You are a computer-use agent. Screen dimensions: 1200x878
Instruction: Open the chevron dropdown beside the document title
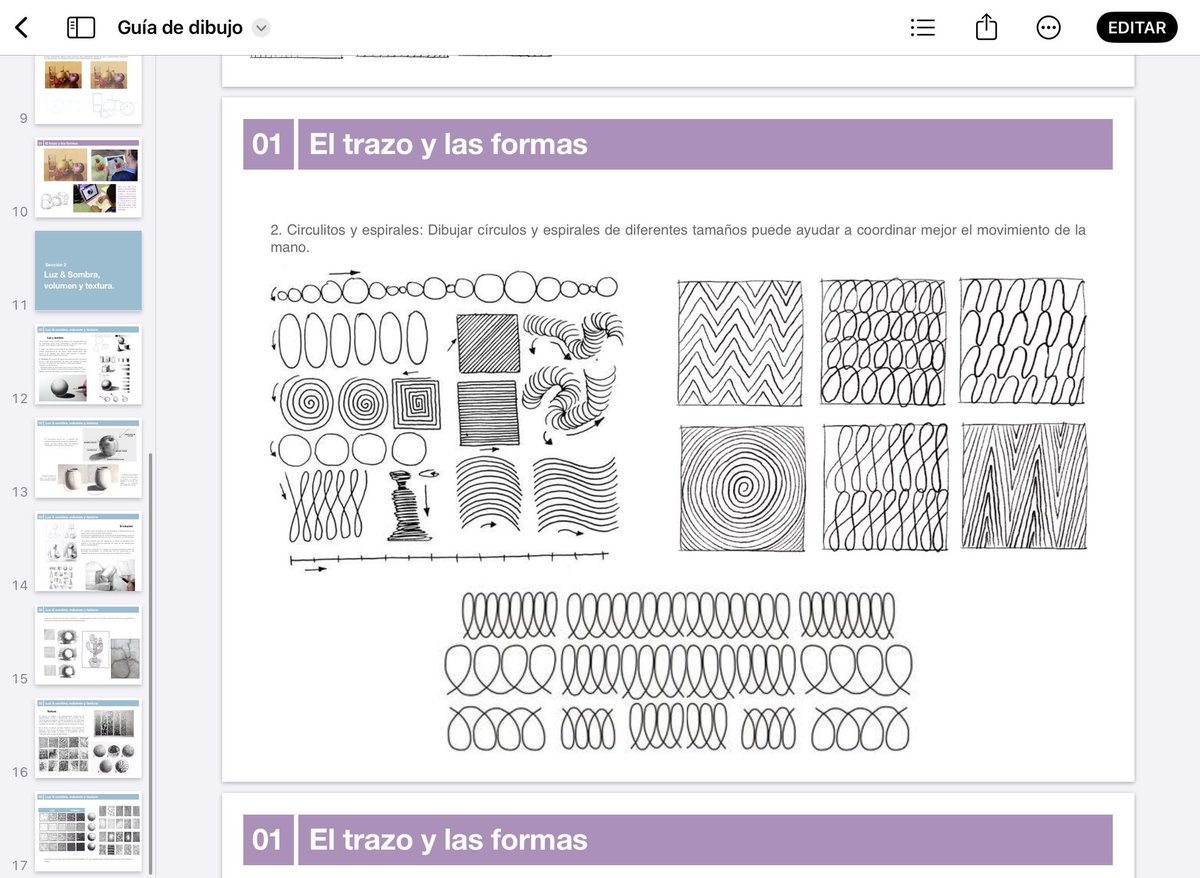(x=260, y=28)
